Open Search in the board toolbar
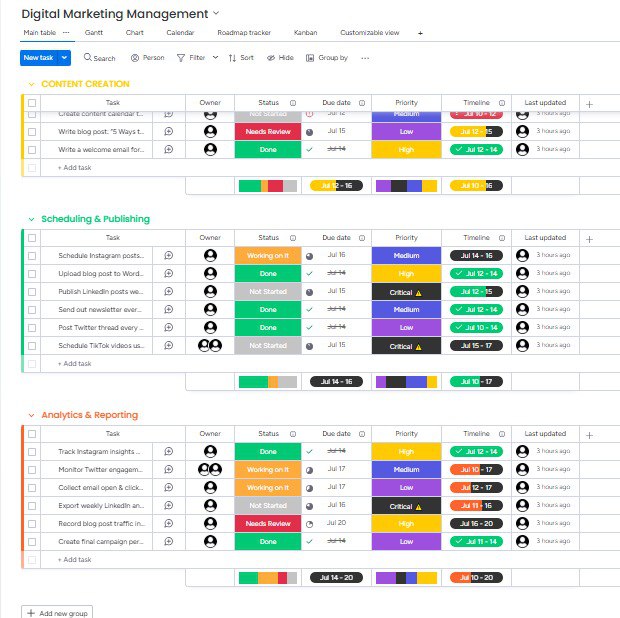This screenshot has height=618, width=620. pyautogui.click(x=99, y=58)
